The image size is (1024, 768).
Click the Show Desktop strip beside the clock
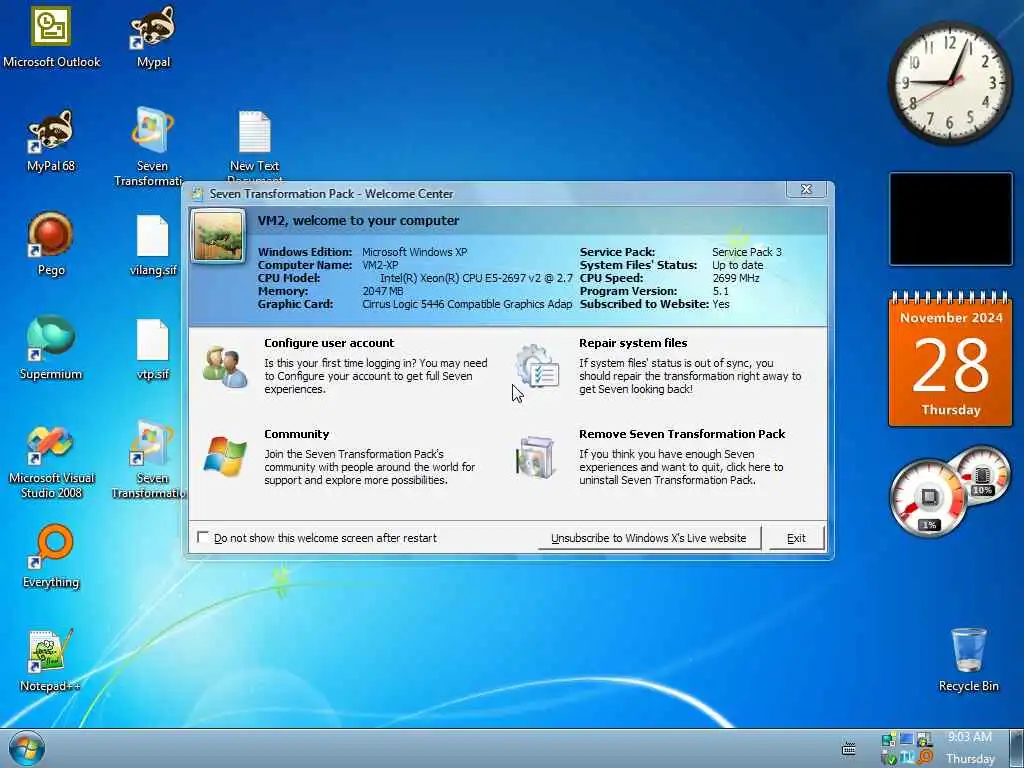(1016, 748)
